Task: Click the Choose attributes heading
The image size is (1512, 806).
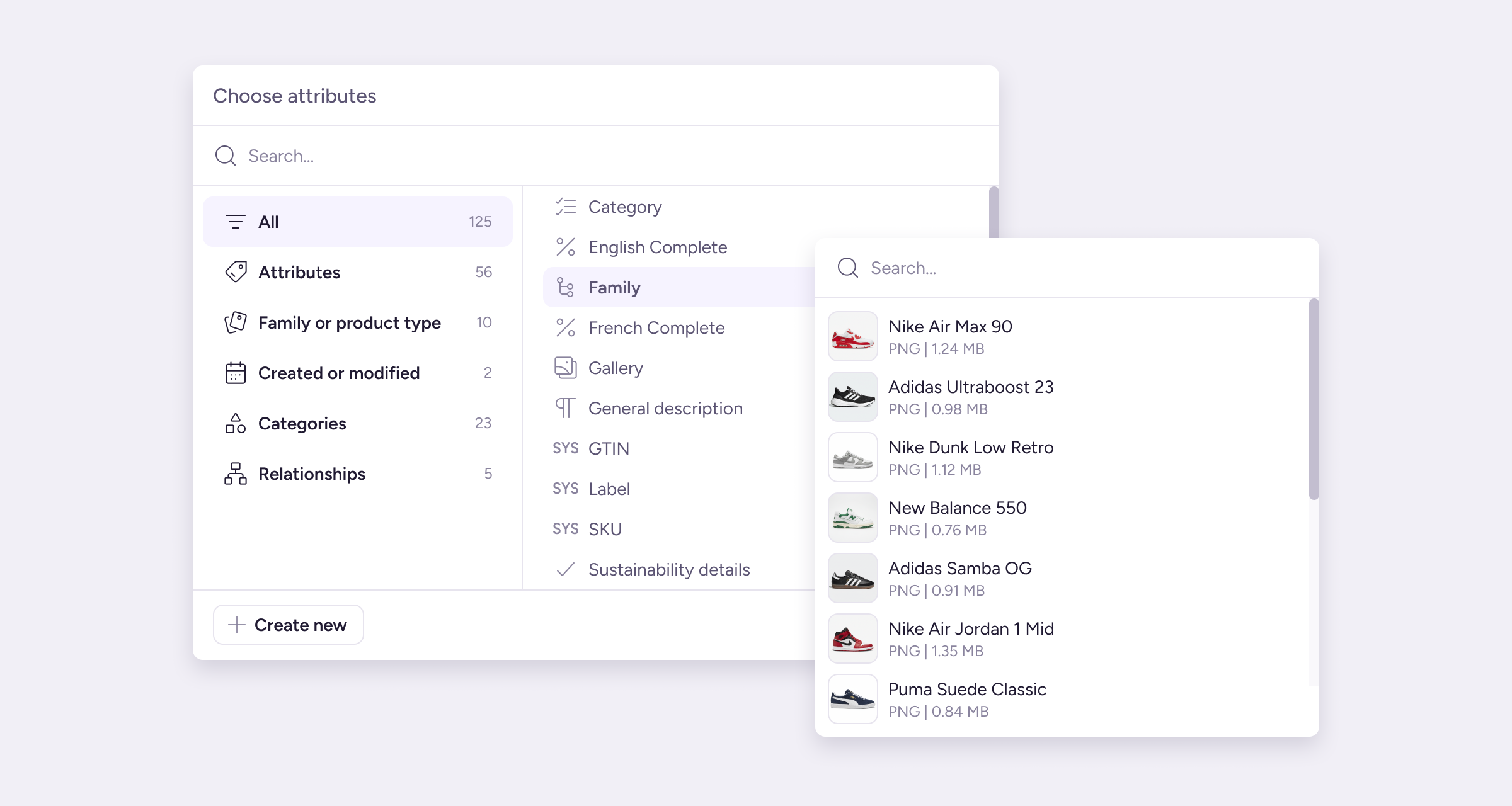Action: click(x=294, y=96)
